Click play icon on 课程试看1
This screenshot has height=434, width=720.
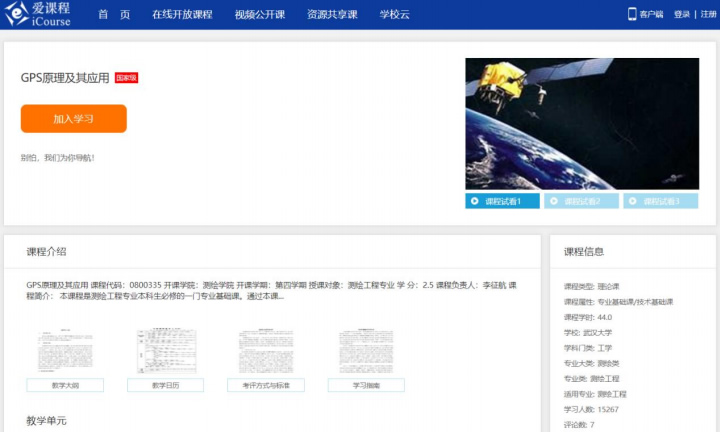[x=475, y=201]
